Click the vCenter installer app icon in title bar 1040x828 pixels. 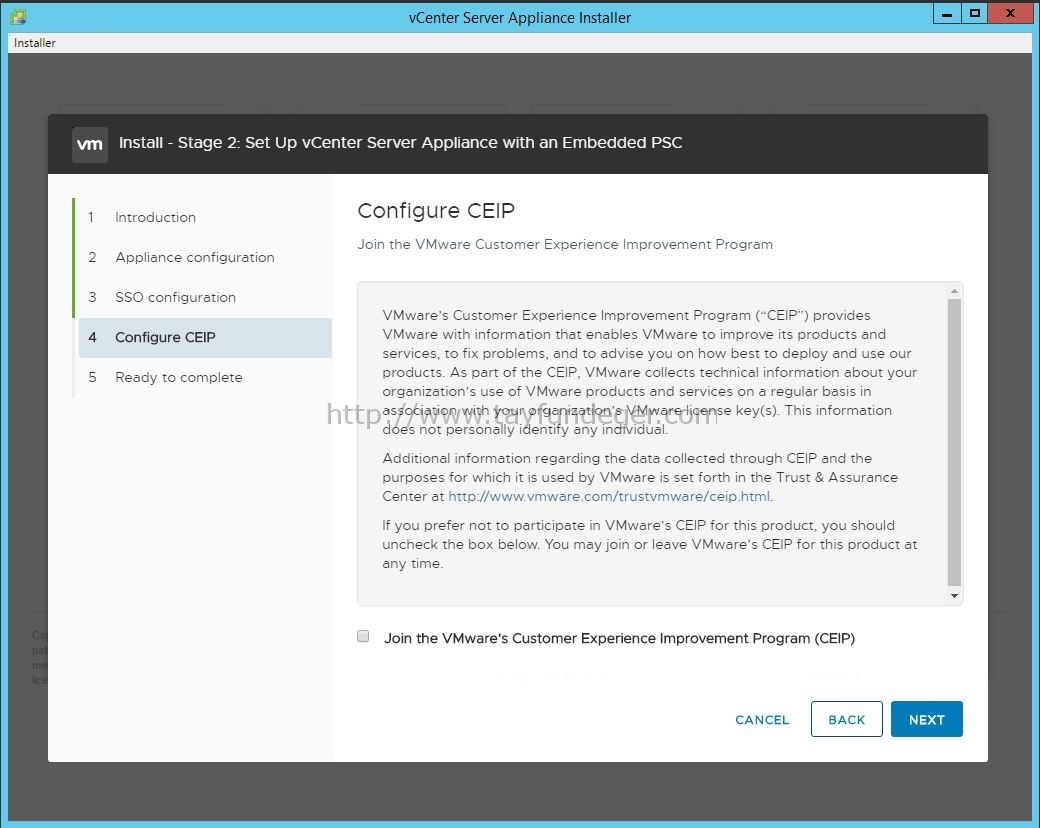pyautogui.click(x=18, y=17)
